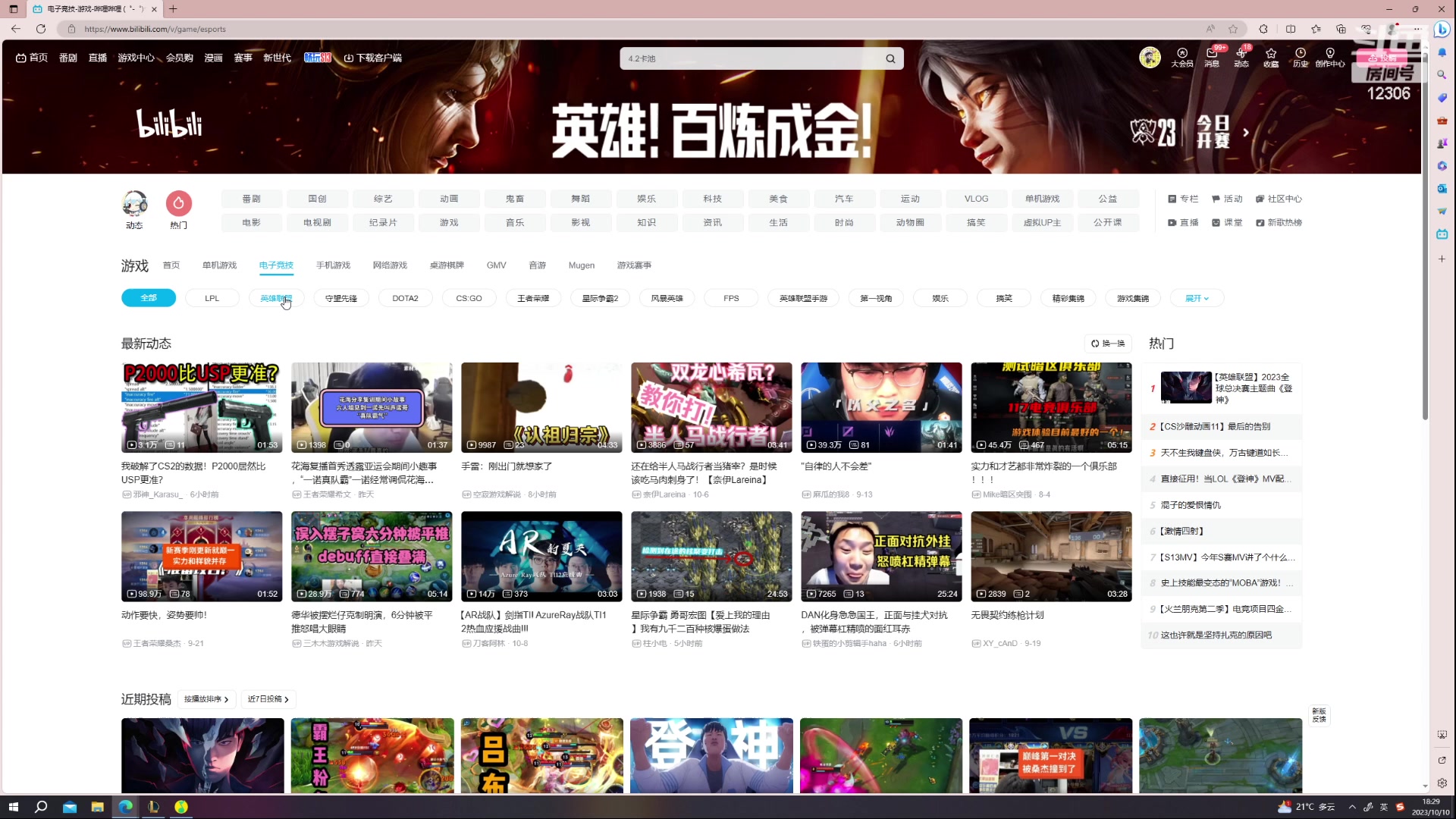
Task: Open the 课堂 icon link
Action: coord(1227,222)
